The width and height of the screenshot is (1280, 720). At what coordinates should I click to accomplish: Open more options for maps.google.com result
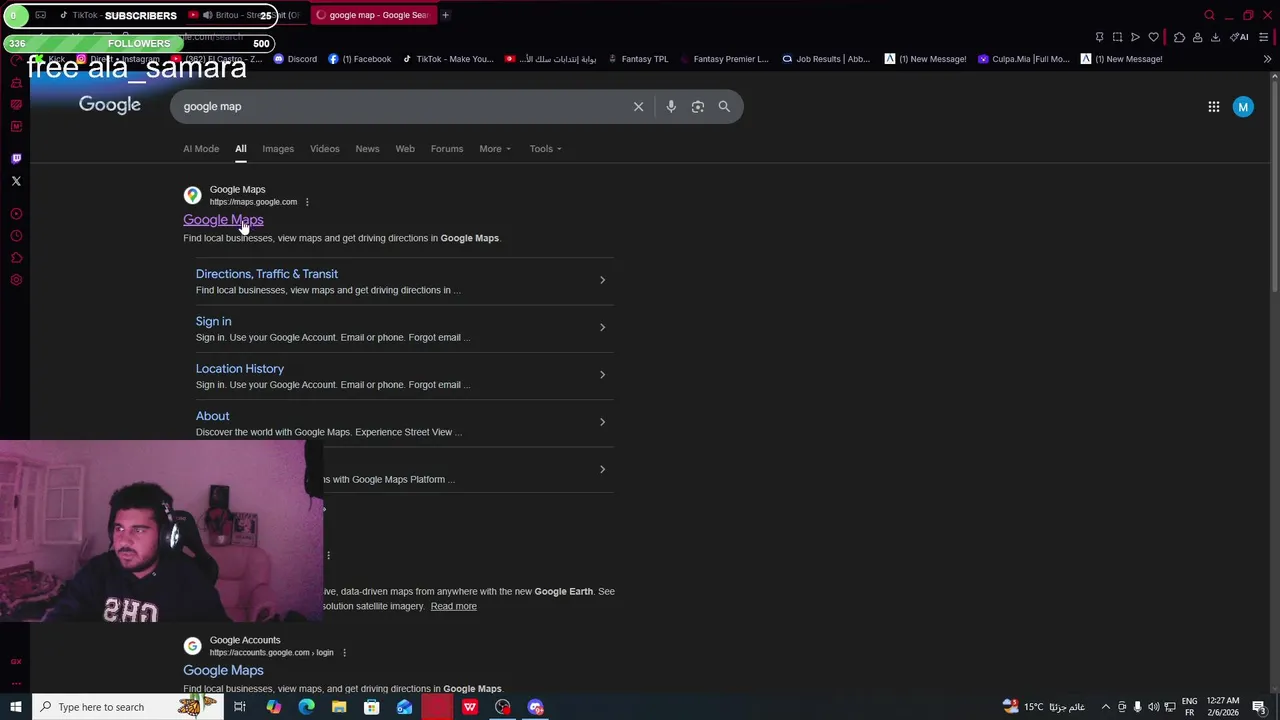coord(307,202)
